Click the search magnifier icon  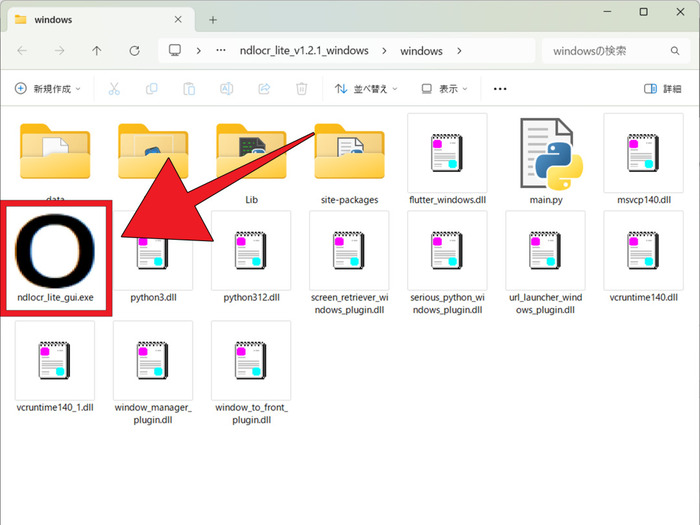point(675,51)
